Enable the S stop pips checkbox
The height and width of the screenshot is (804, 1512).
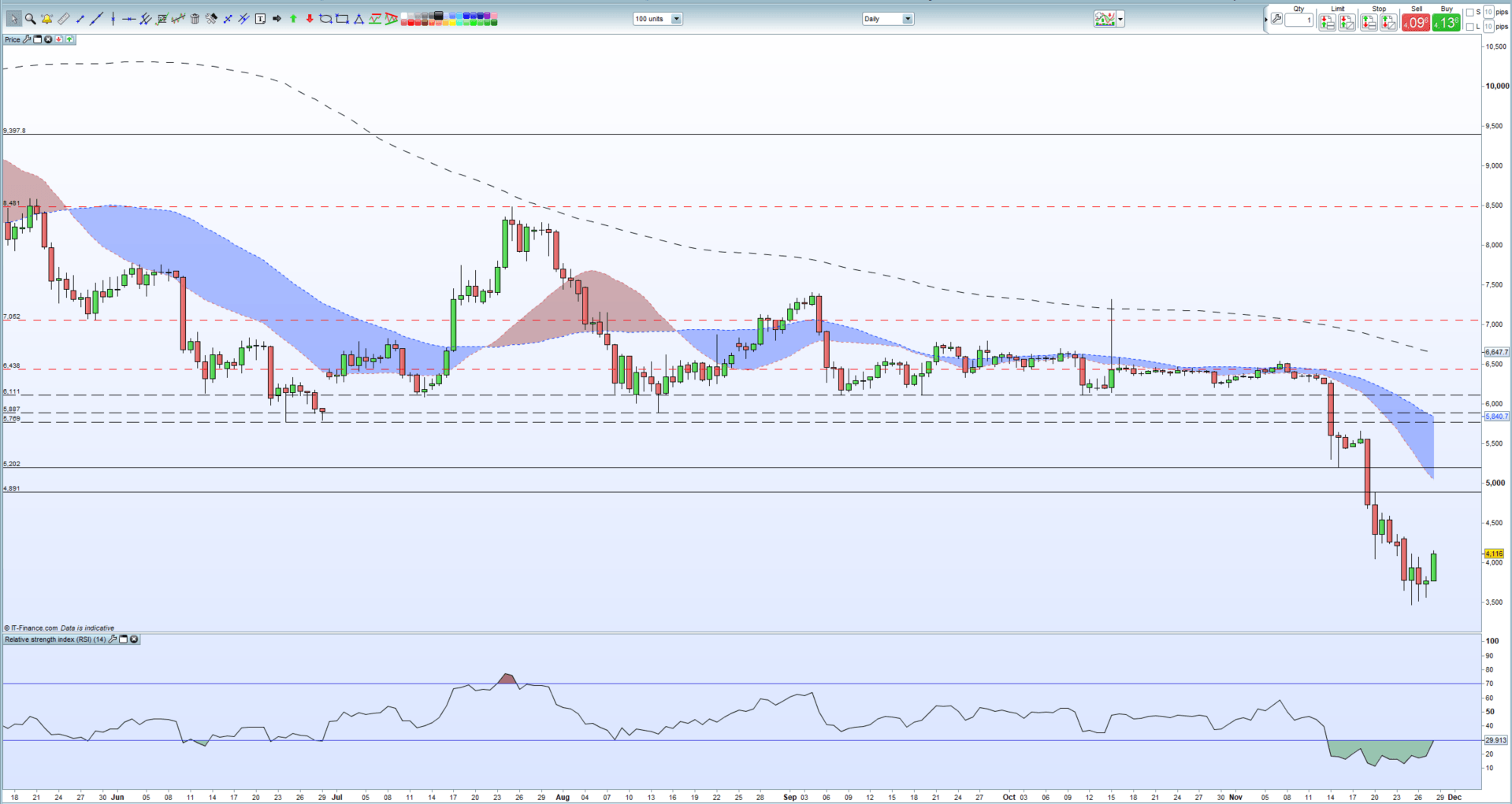coord(1469,13)
